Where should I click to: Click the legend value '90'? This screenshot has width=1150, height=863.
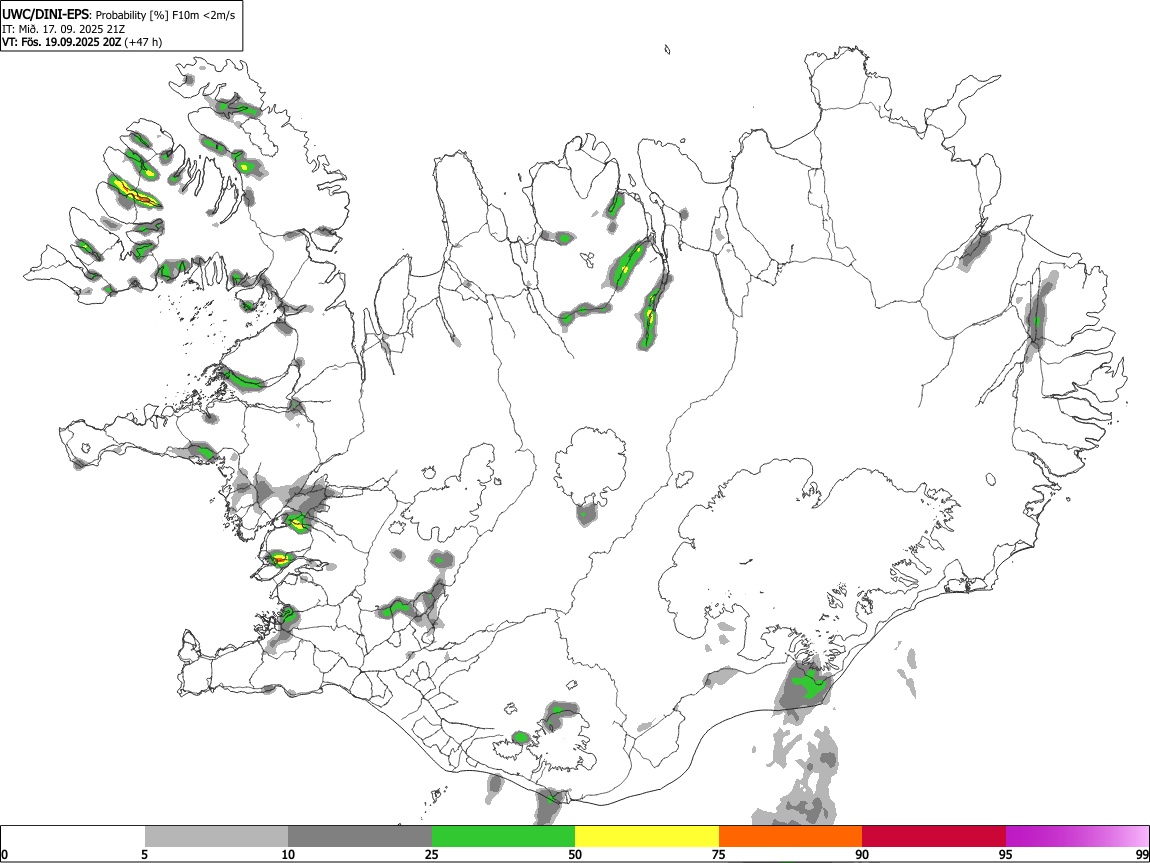[862, 854]
